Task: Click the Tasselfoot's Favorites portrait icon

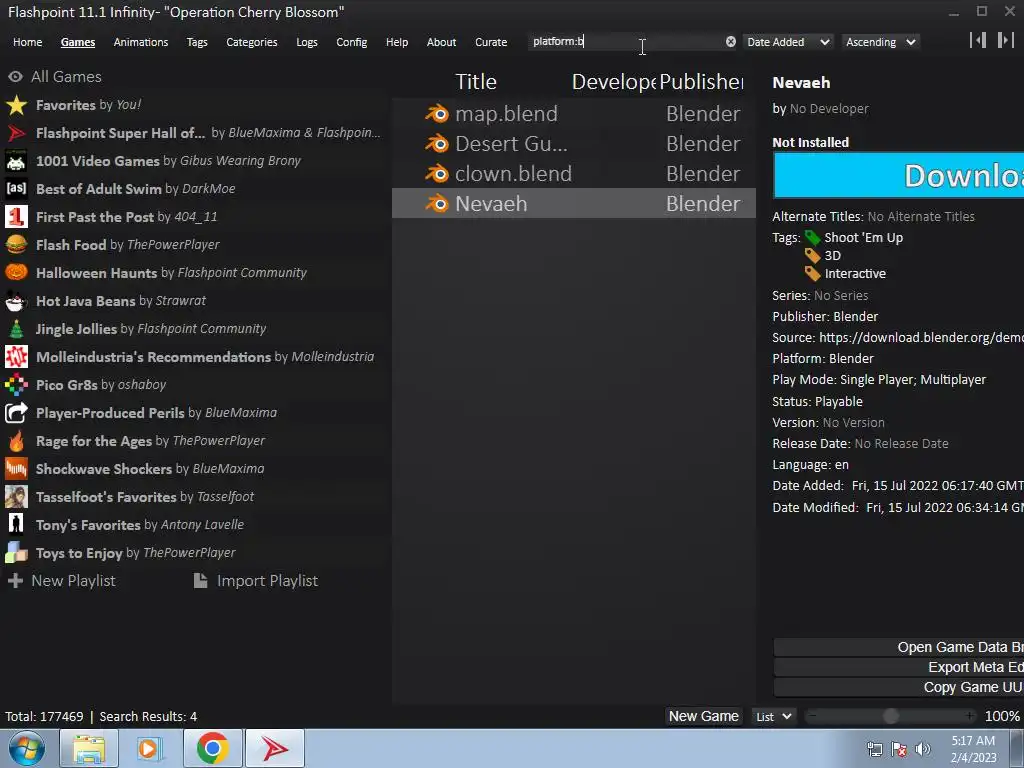Action: pos(16,497)
